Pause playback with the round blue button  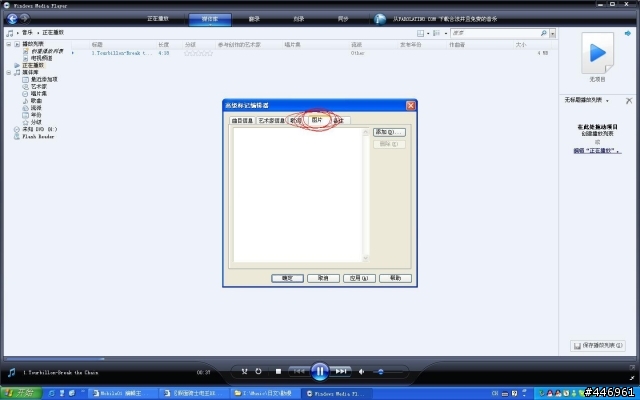click(320, 371)
